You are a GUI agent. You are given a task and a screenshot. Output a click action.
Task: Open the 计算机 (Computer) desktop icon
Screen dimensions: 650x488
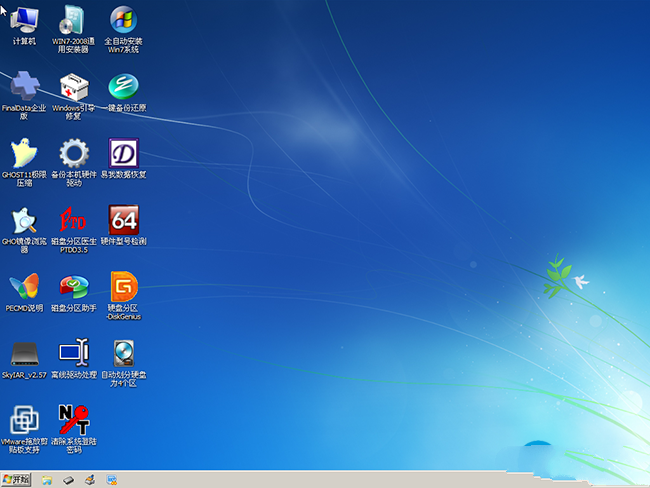pyautogui.click(x=24, y=21)
